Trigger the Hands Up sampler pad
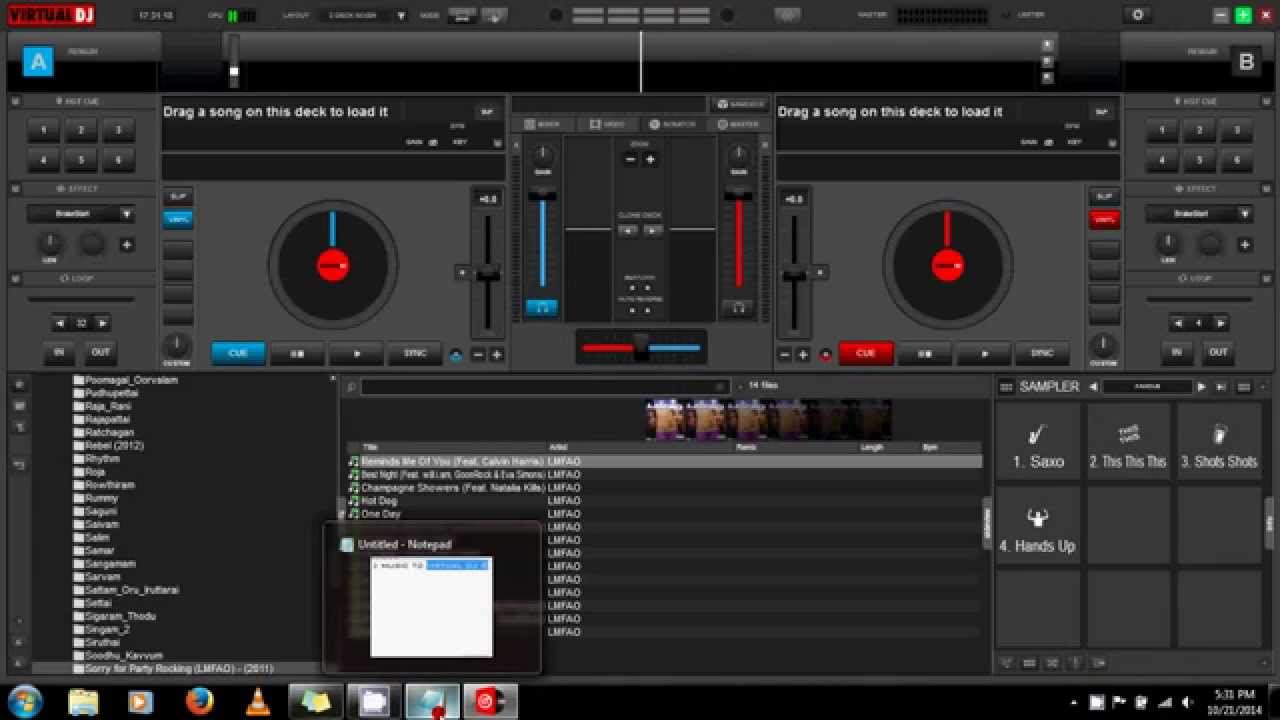The image size is (1280, 720). (x=1038, y=526)
